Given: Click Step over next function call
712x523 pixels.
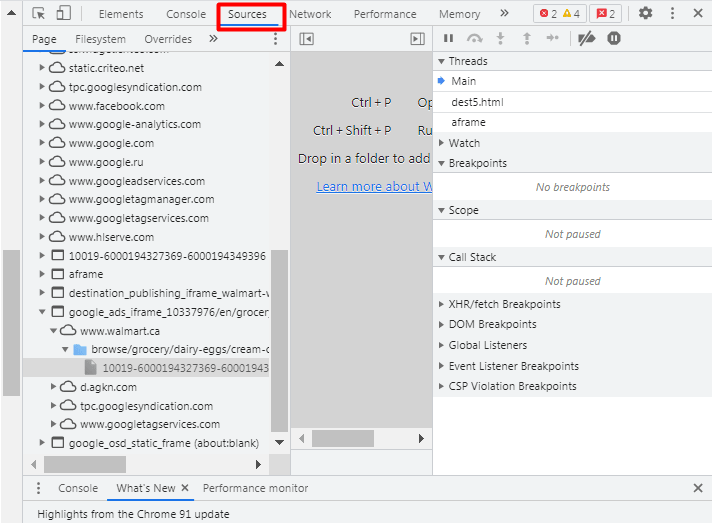Looking at the screenshot, I should (x=475, y=39).
